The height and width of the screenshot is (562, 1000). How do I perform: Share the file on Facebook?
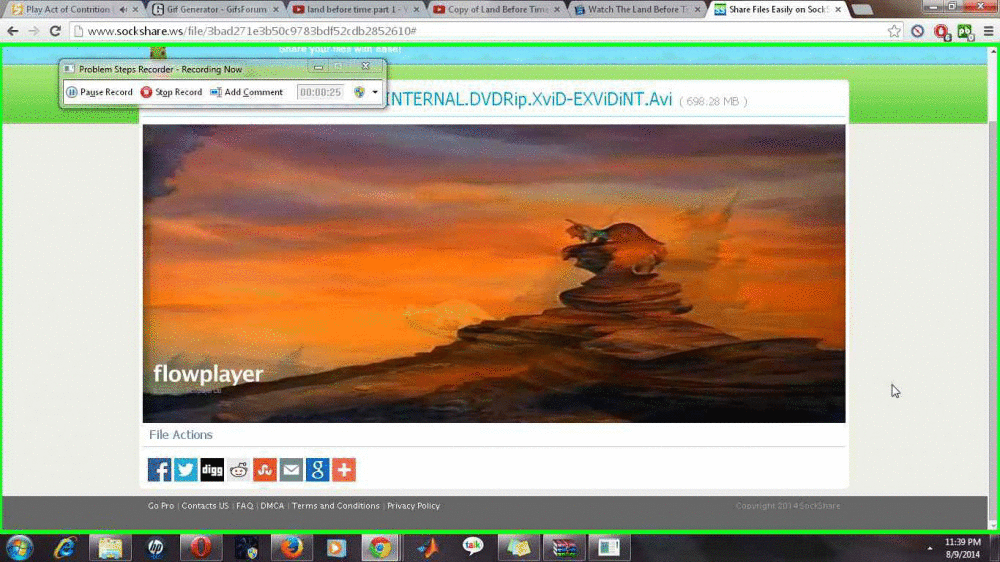(x=159, y=470)
